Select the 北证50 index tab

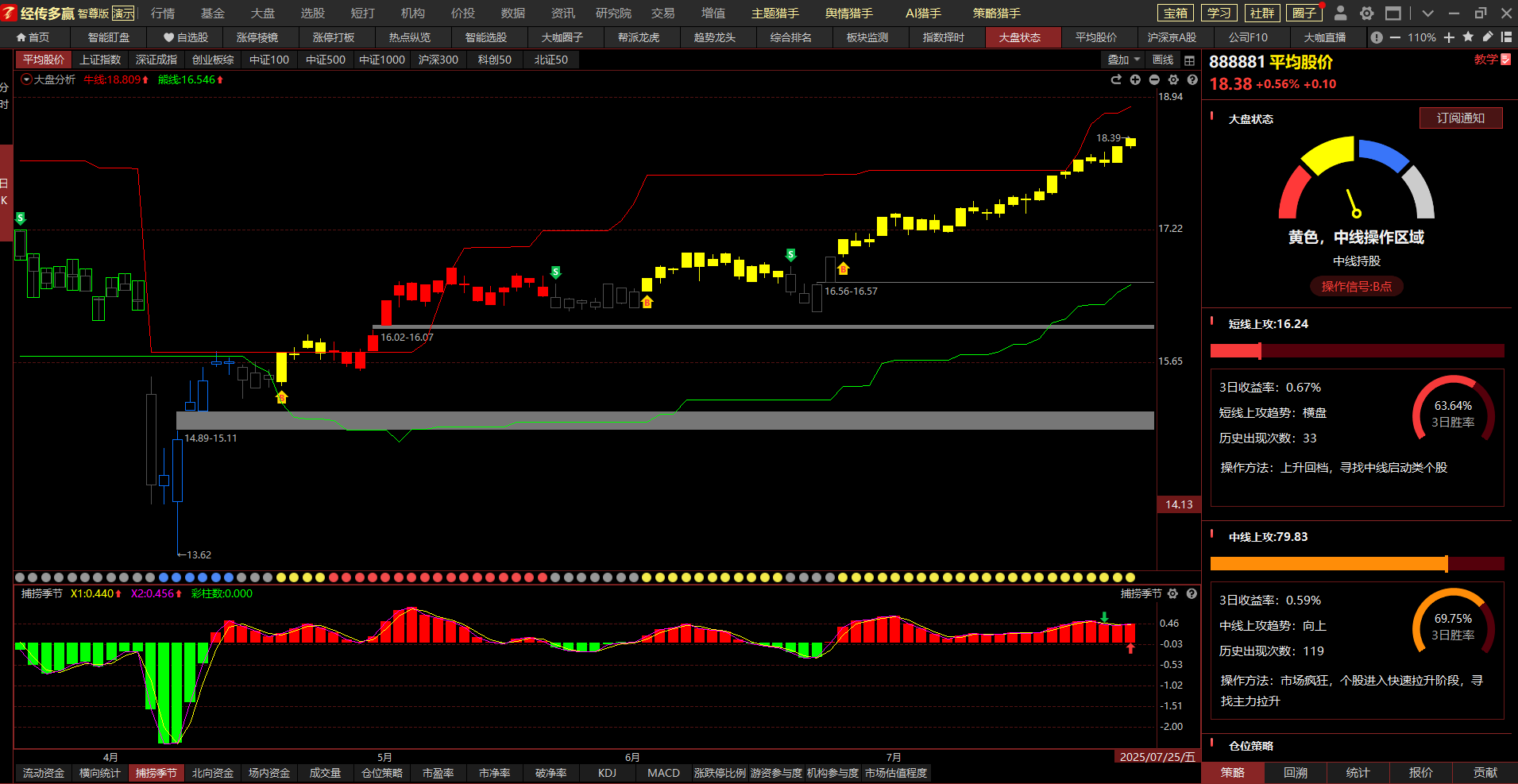(x=551, y=60)
